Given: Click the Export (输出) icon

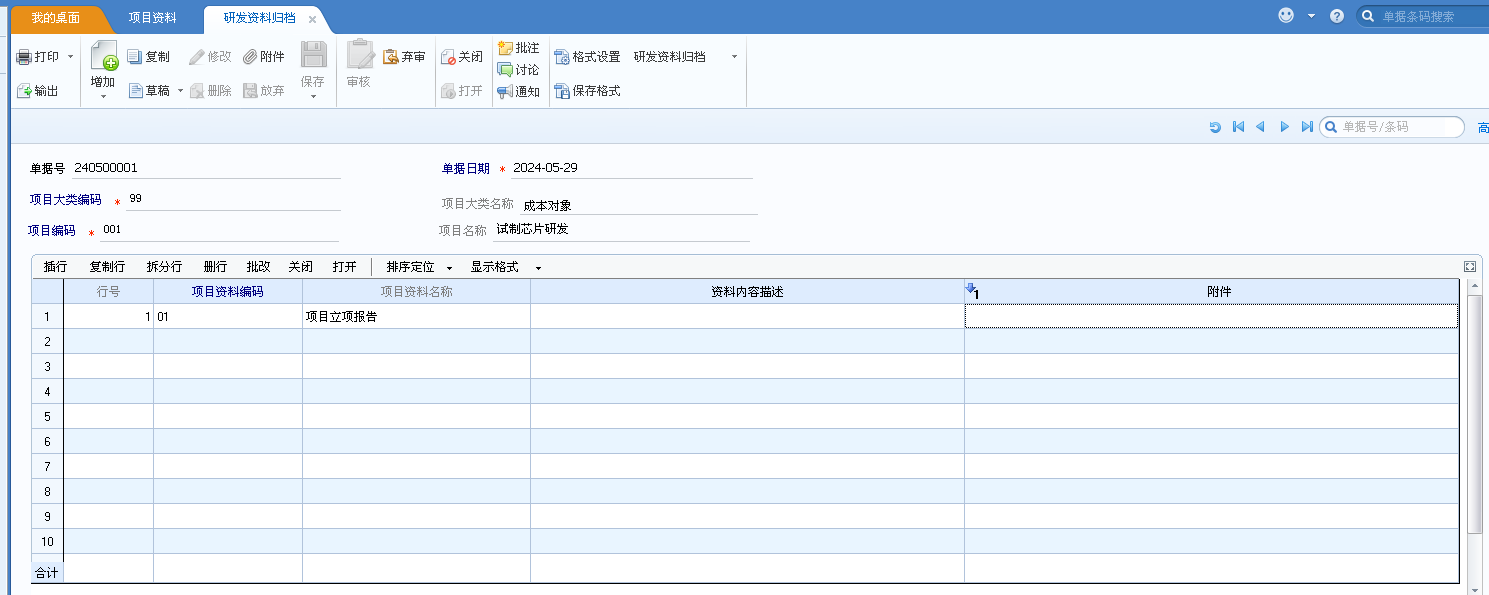Looking at the screenshot, I should (24, 91).
